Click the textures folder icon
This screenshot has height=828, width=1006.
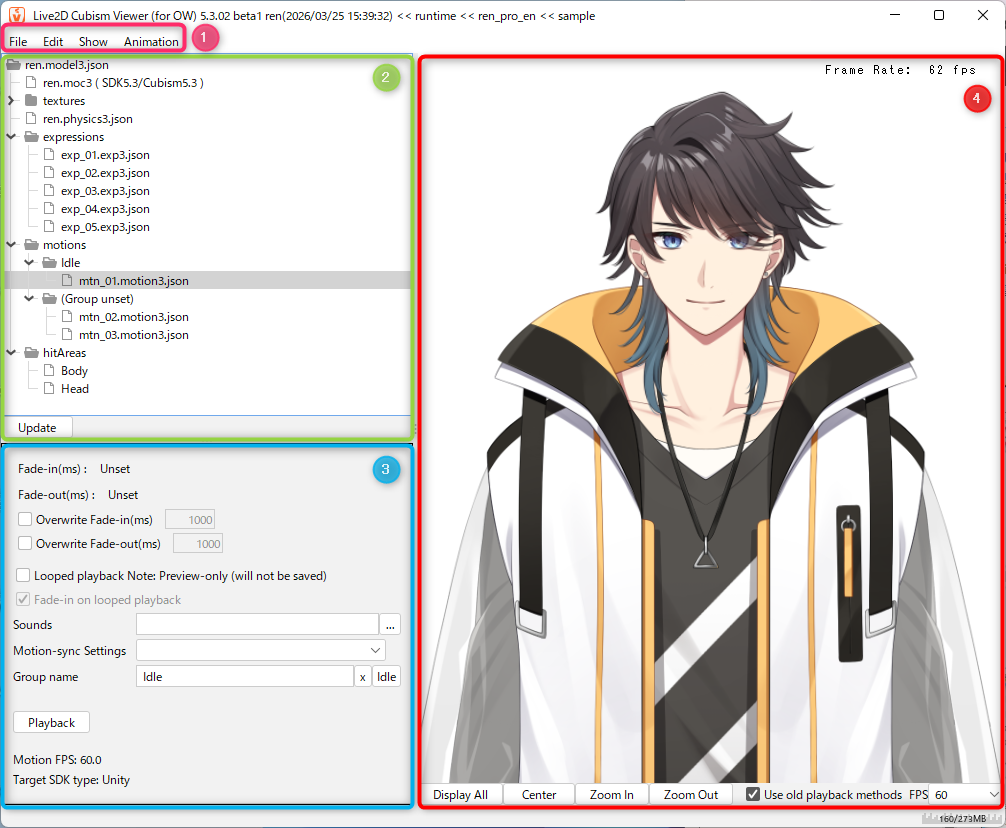click(x=30, y=101)
